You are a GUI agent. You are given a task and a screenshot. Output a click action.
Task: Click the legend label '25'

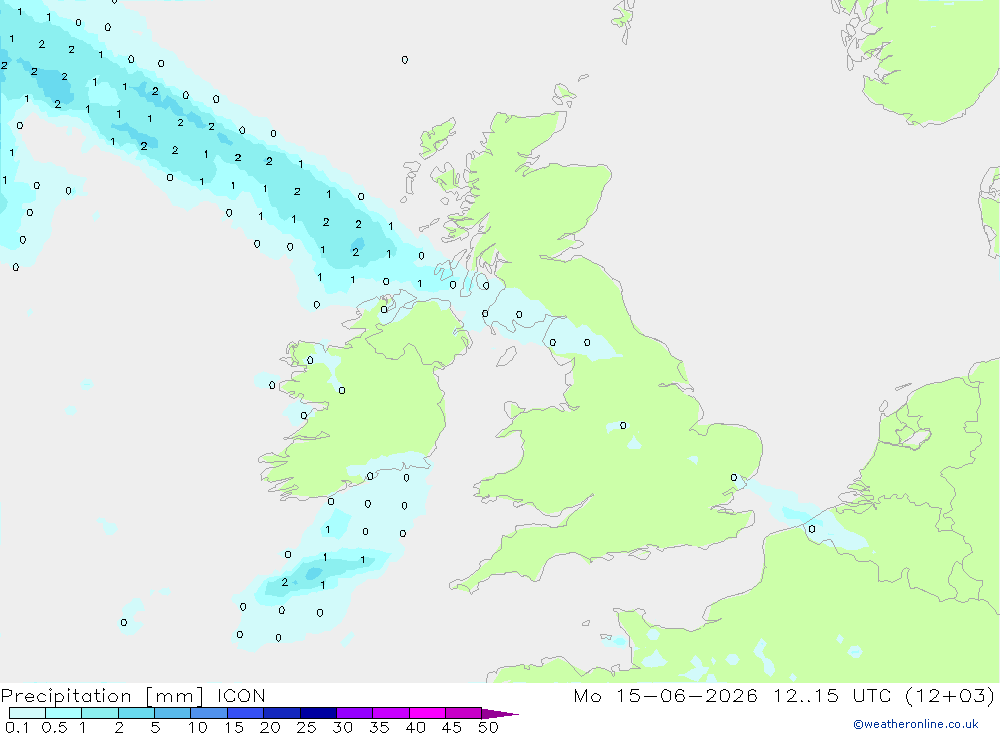click(x=307, y=727)
